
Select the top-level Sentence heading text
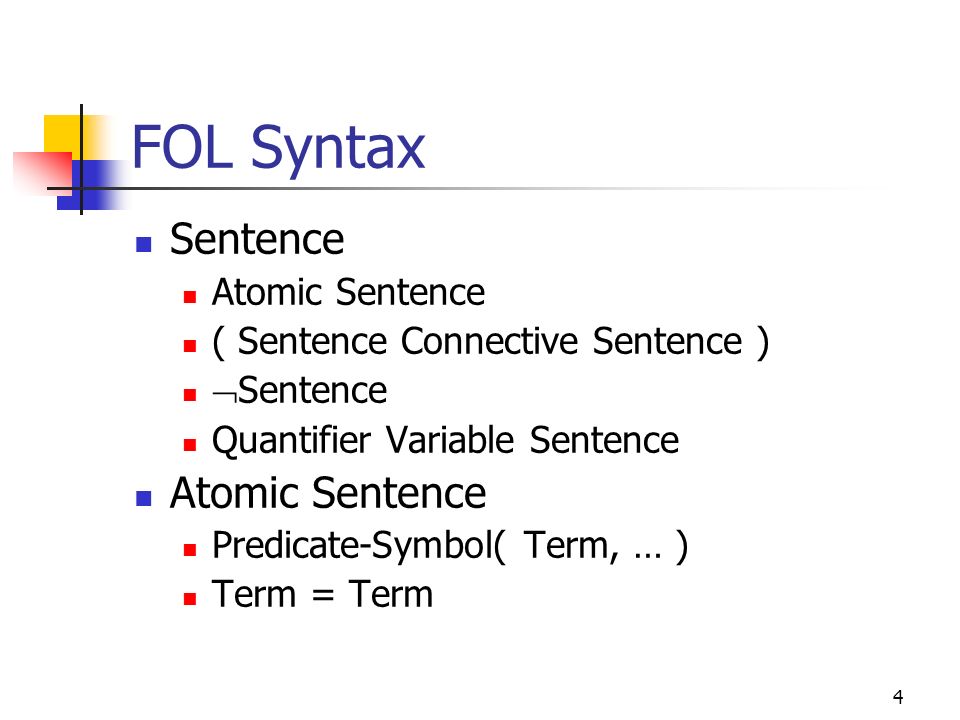[x=257, y=239]
